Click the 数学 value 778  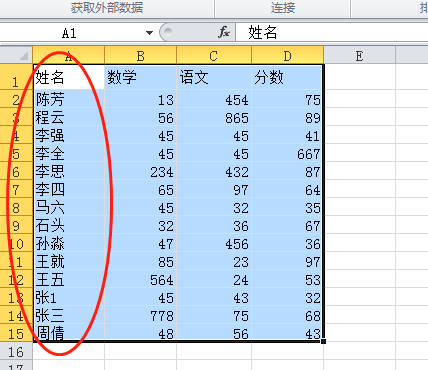point(140,316)
